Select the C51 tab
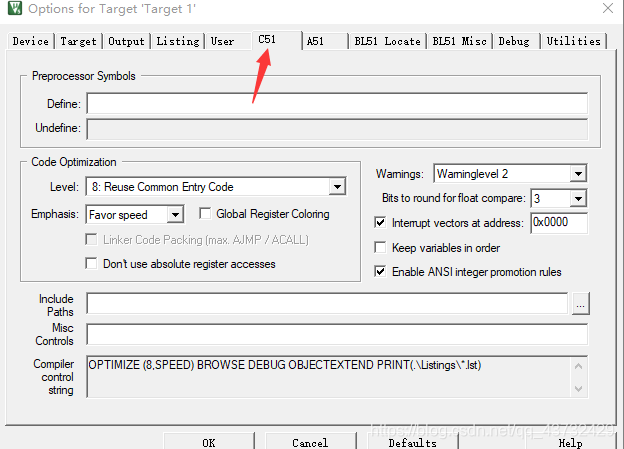Image resolution: width=624 pixels, height=449 pixels. pos(277,40)
